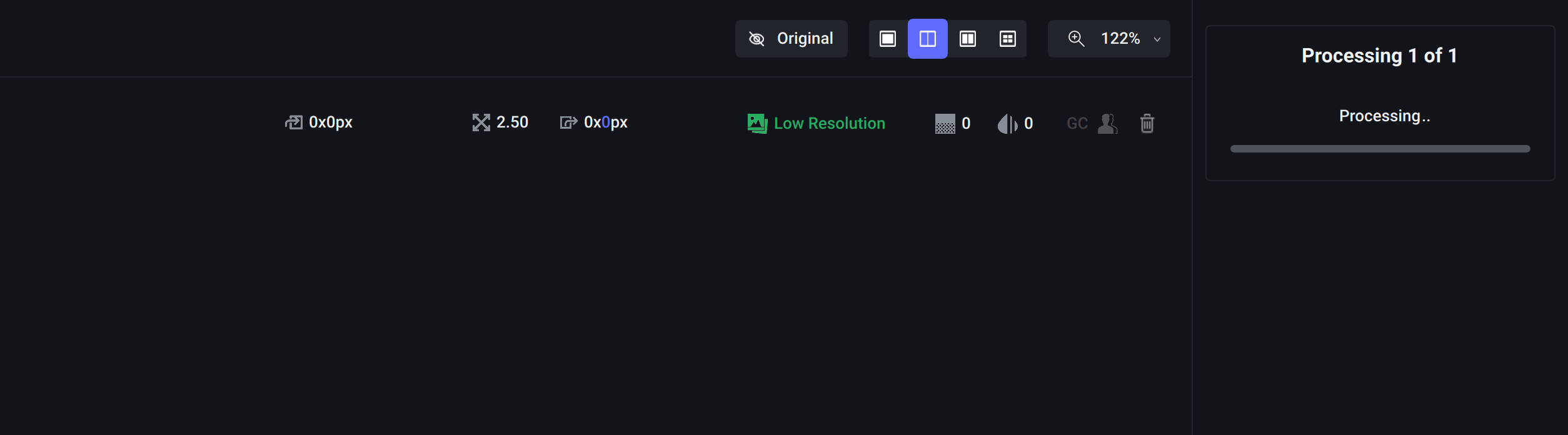Select the side-by-side comparison view

968,39
